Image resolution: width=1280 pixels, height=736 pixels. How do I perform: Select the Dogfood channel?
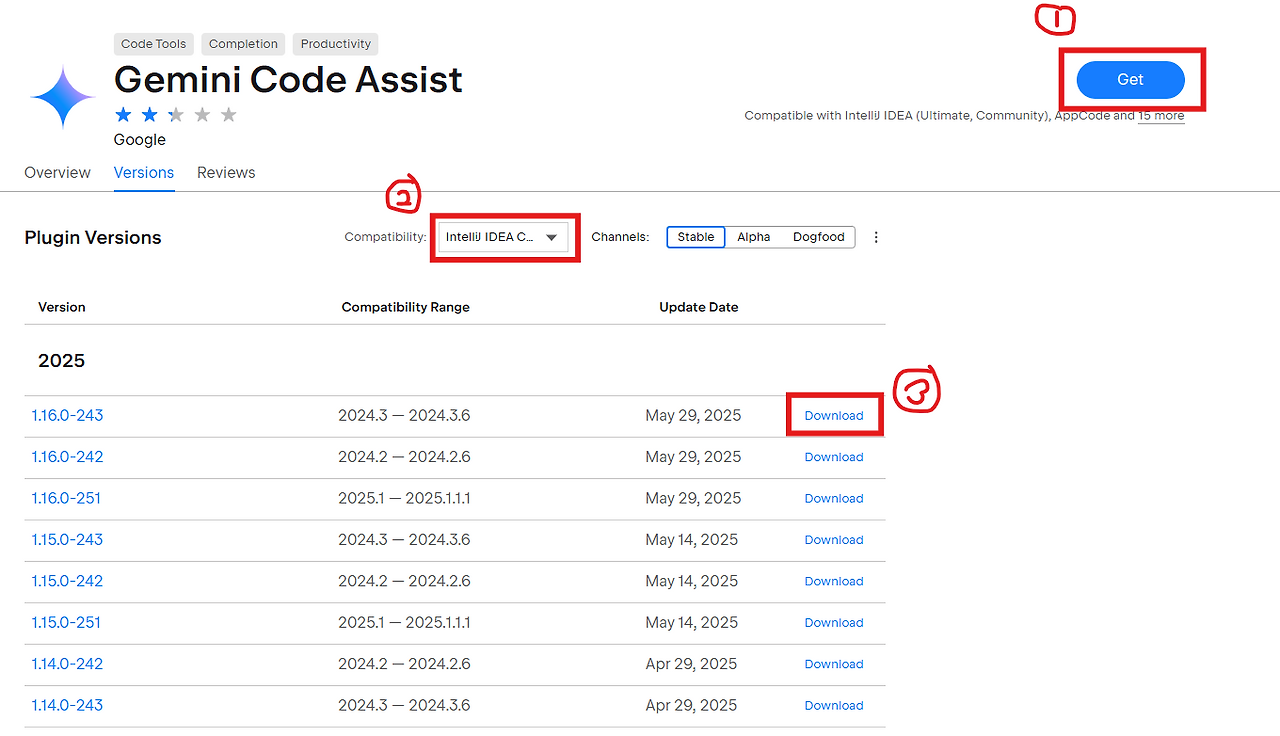(819, 237)
